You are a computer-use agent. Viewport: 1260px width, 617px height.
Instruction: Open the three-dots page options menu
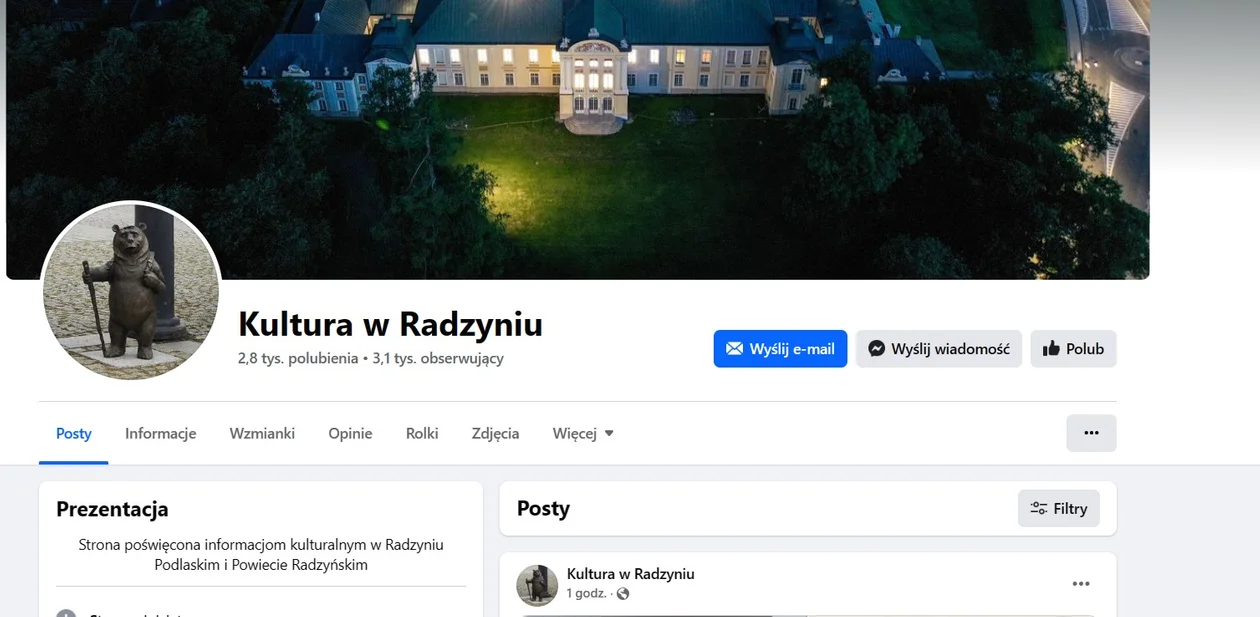[1091, 433]
